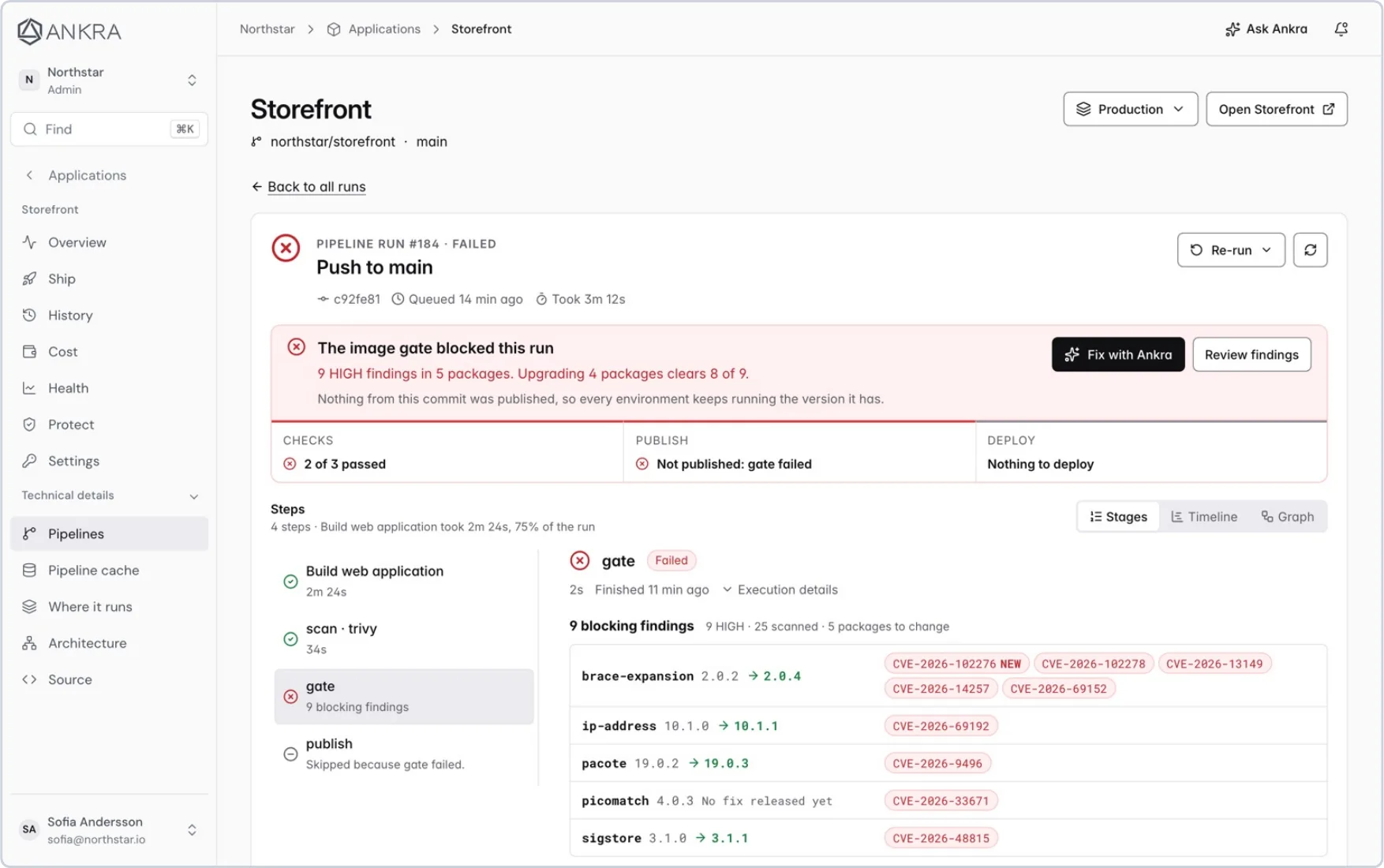Viewport: 1384px width, 868px height.
Task: Click the refresh icon button beside Re-run
Action: pos(1310,250)
